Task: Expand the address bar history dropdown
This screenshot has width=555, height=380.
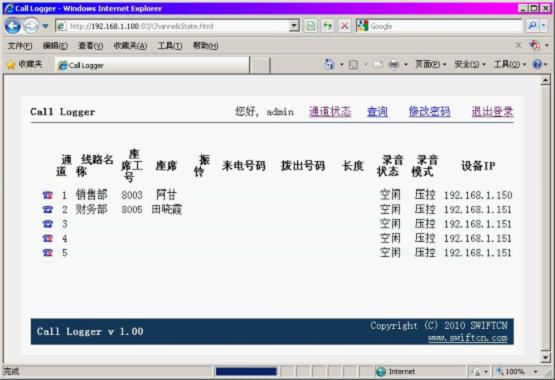Action: (x=294, y=25)
